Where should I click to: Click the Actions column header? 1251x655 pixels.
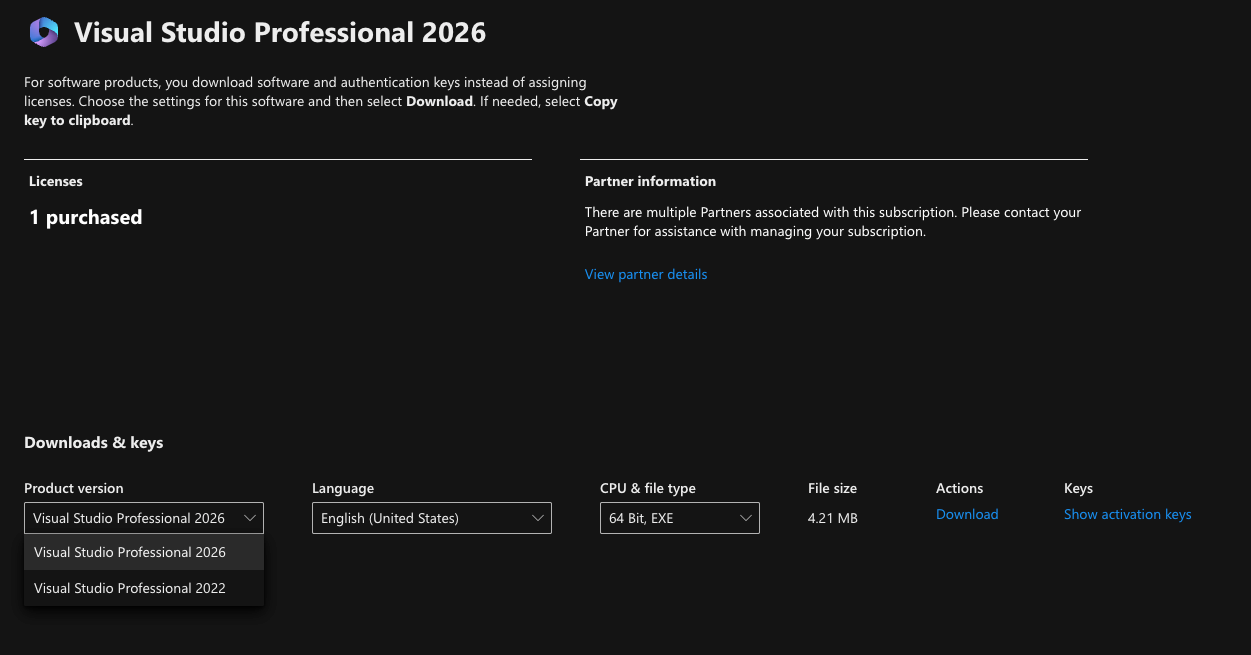point(959,488)
